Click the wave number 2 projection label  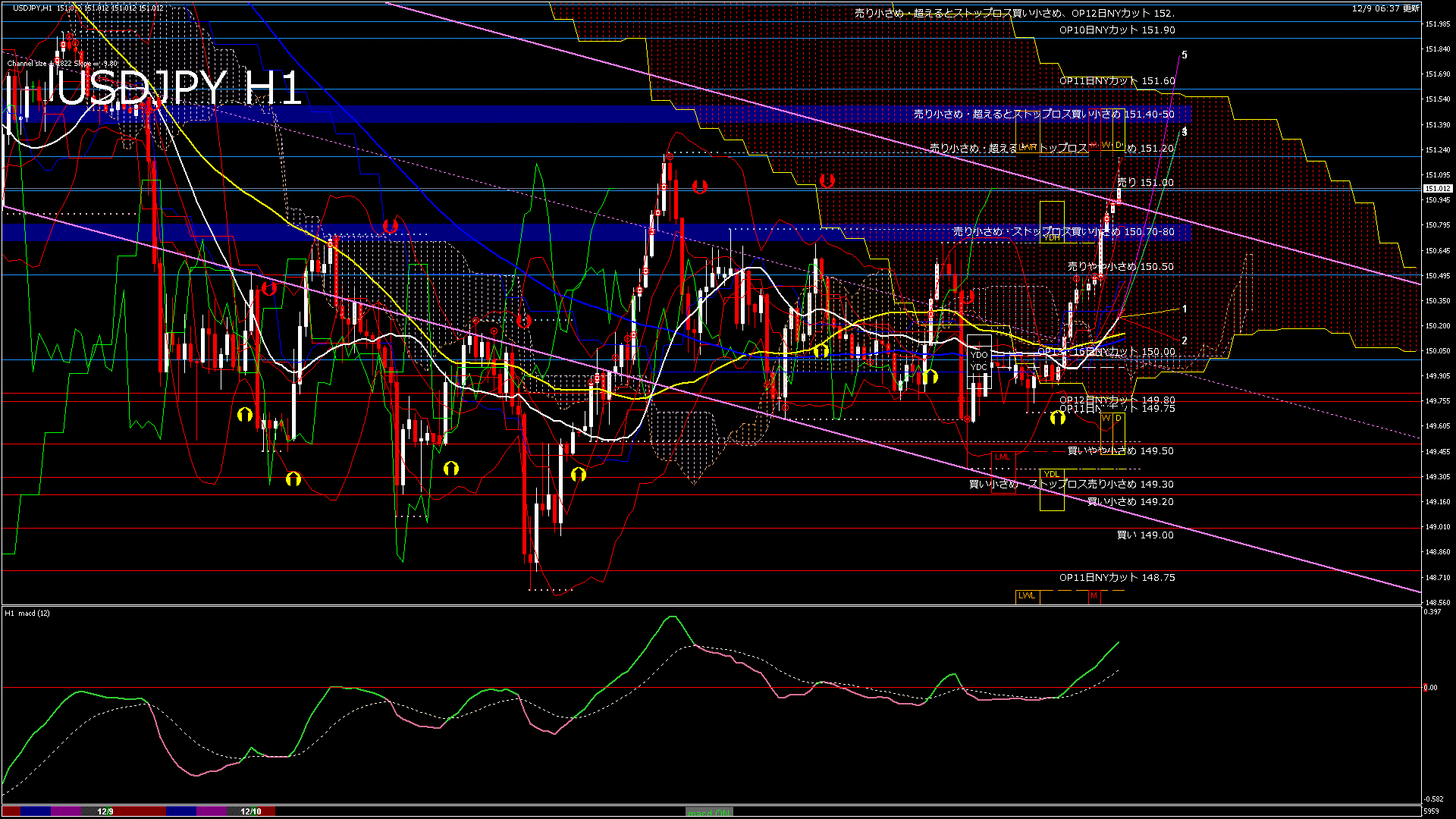click(1185, 341)
